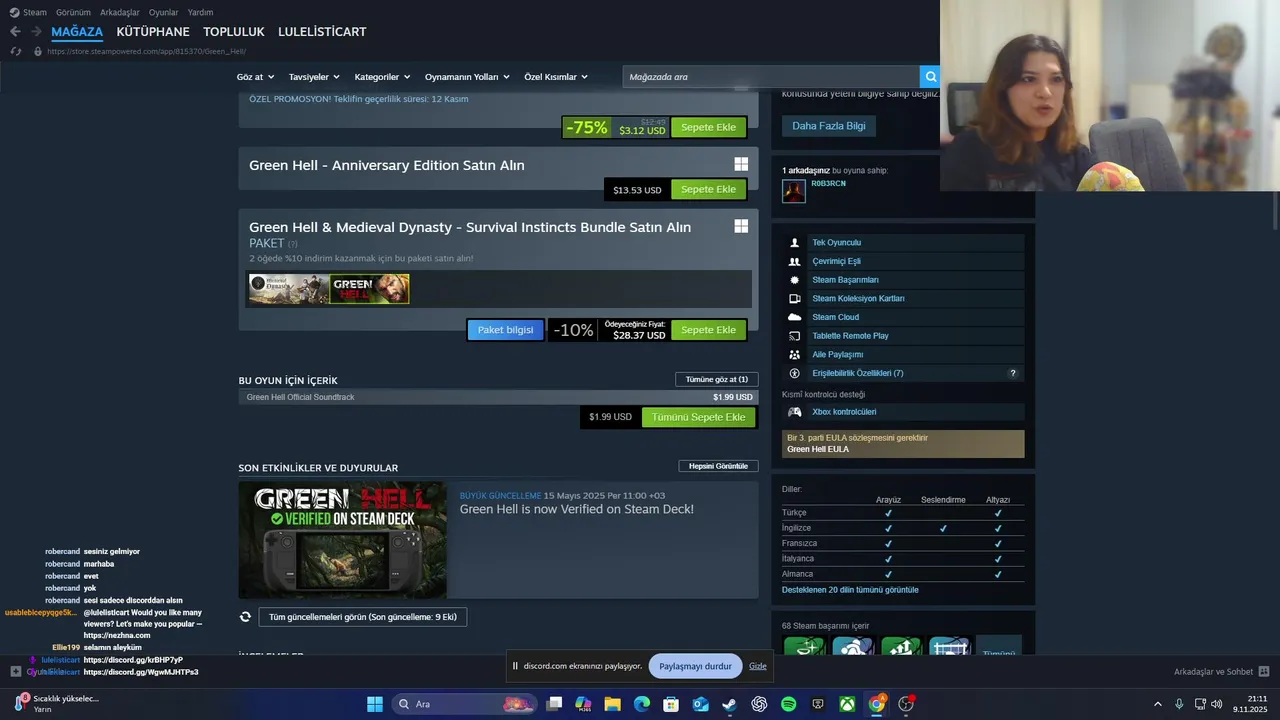
Task: Expand the Oynamanın Yolları dropdown
Action: 467,77
